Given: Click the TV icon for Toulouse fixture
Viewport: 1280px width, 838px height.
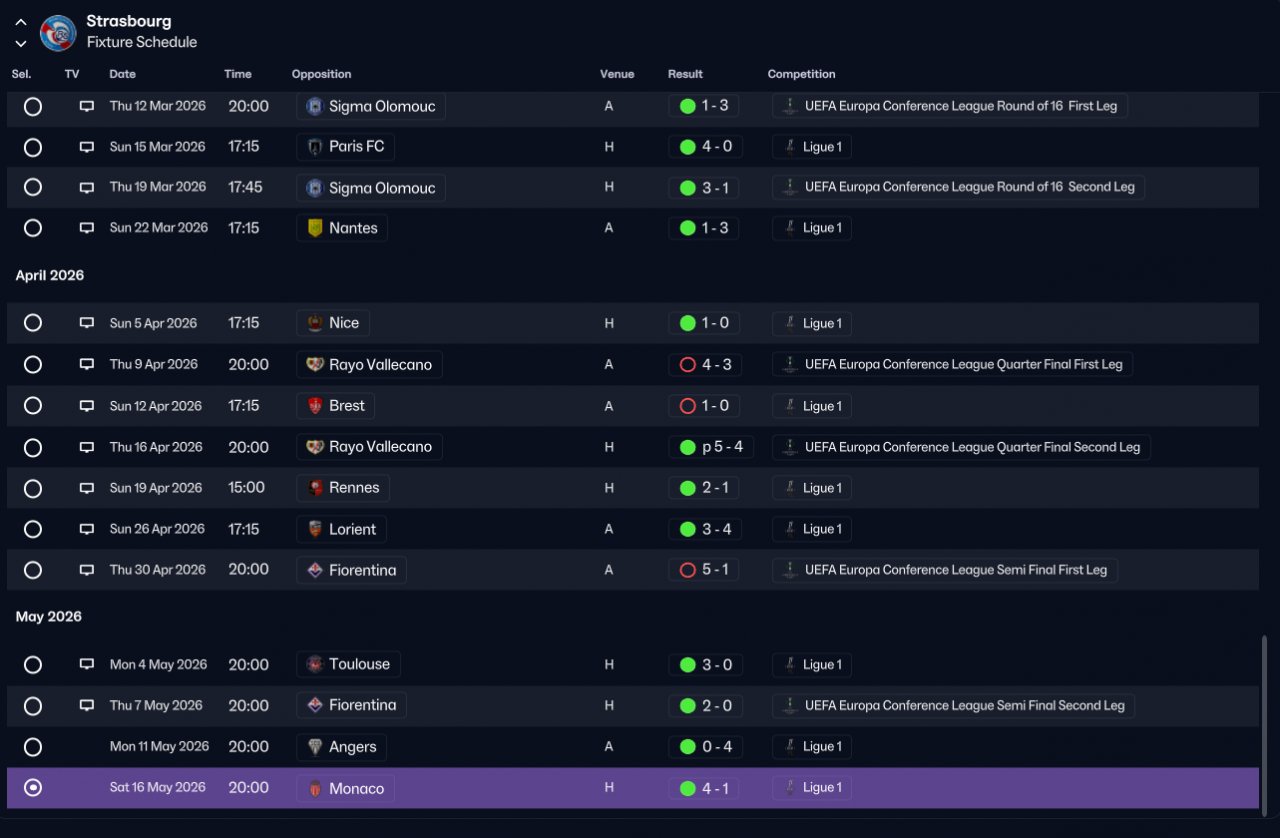Looking at the screenshot, I should pos(87,665).
